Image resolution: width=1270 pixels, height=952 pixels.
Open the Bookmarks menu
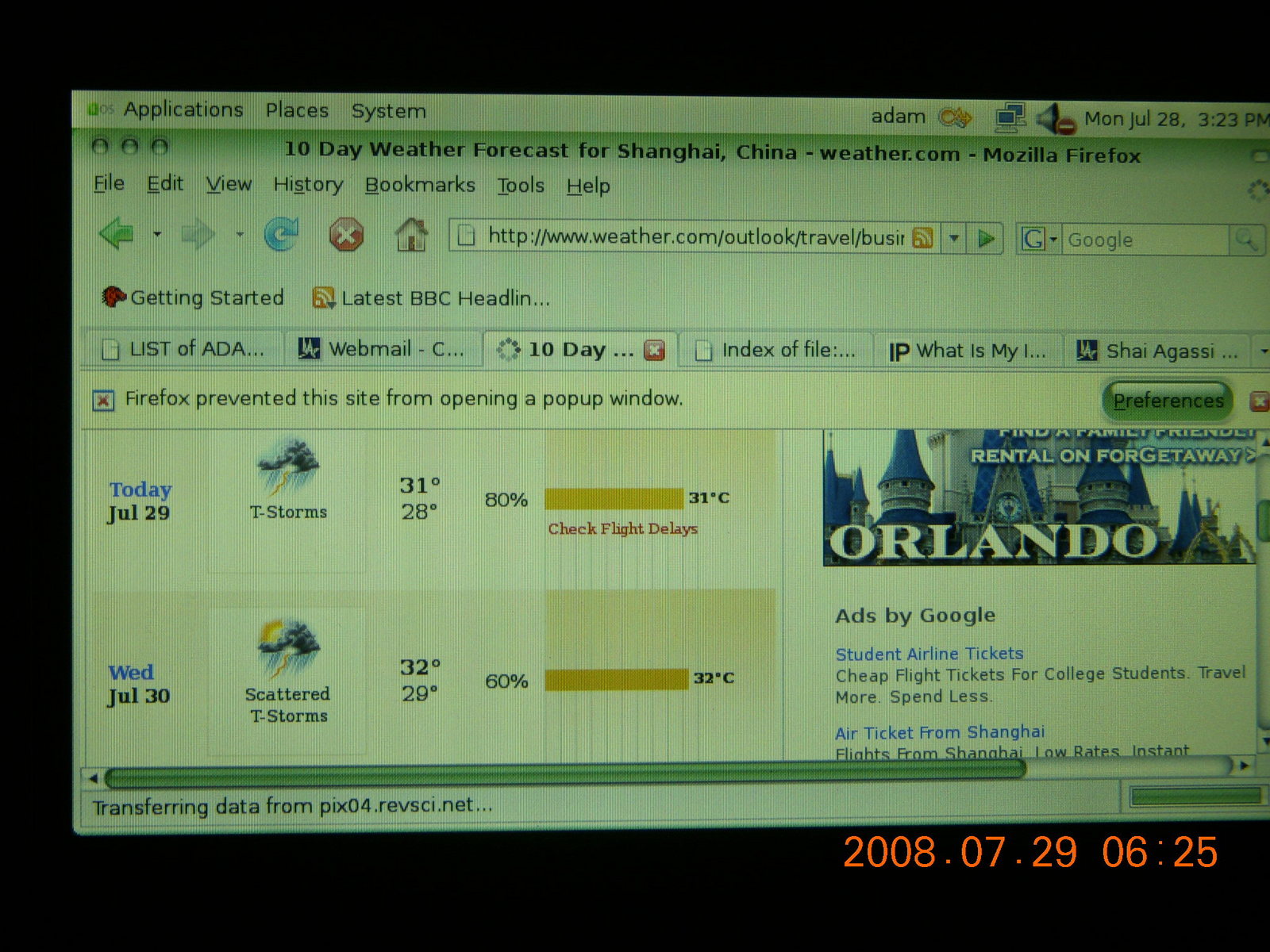click(x=420, y=185)
